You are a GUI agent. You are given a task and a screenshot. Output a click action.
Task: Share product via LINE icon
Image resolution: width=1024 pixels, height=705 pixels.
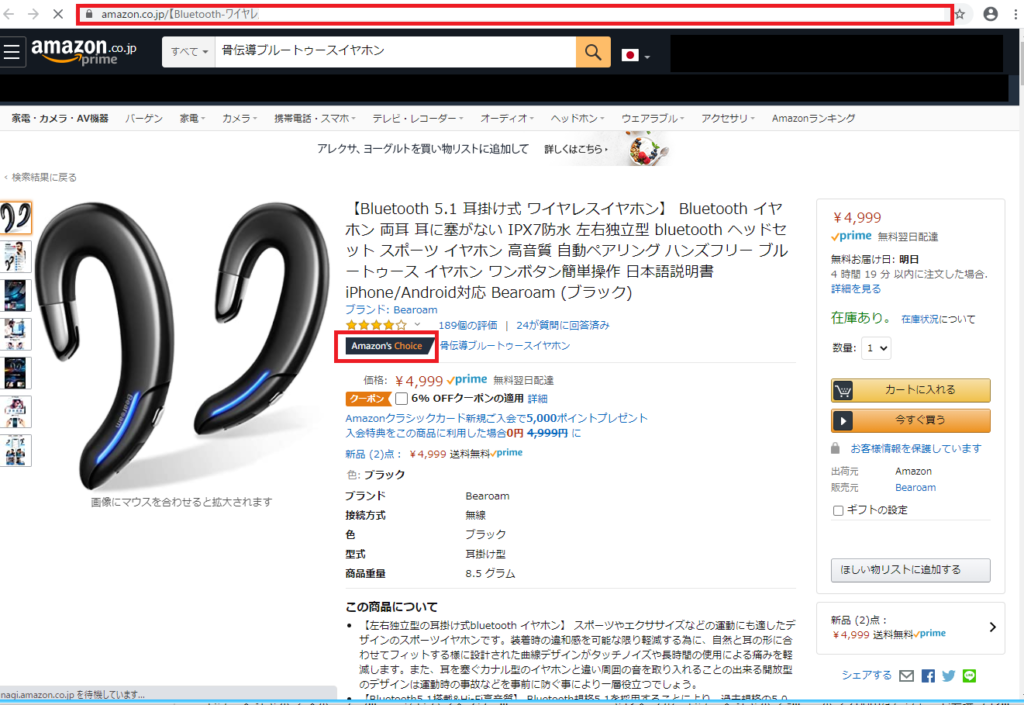[x=969, y=676]
